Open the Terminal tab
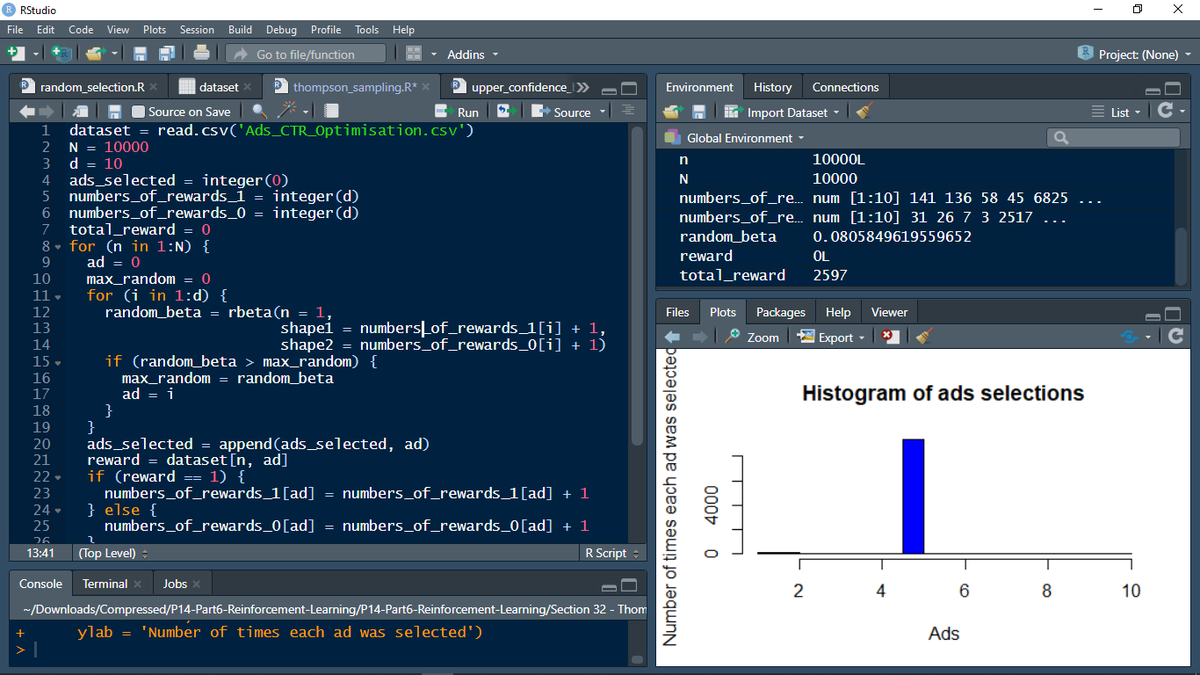Image resolution: width=1200 pixels, height=675 pixels. [105, 584]
